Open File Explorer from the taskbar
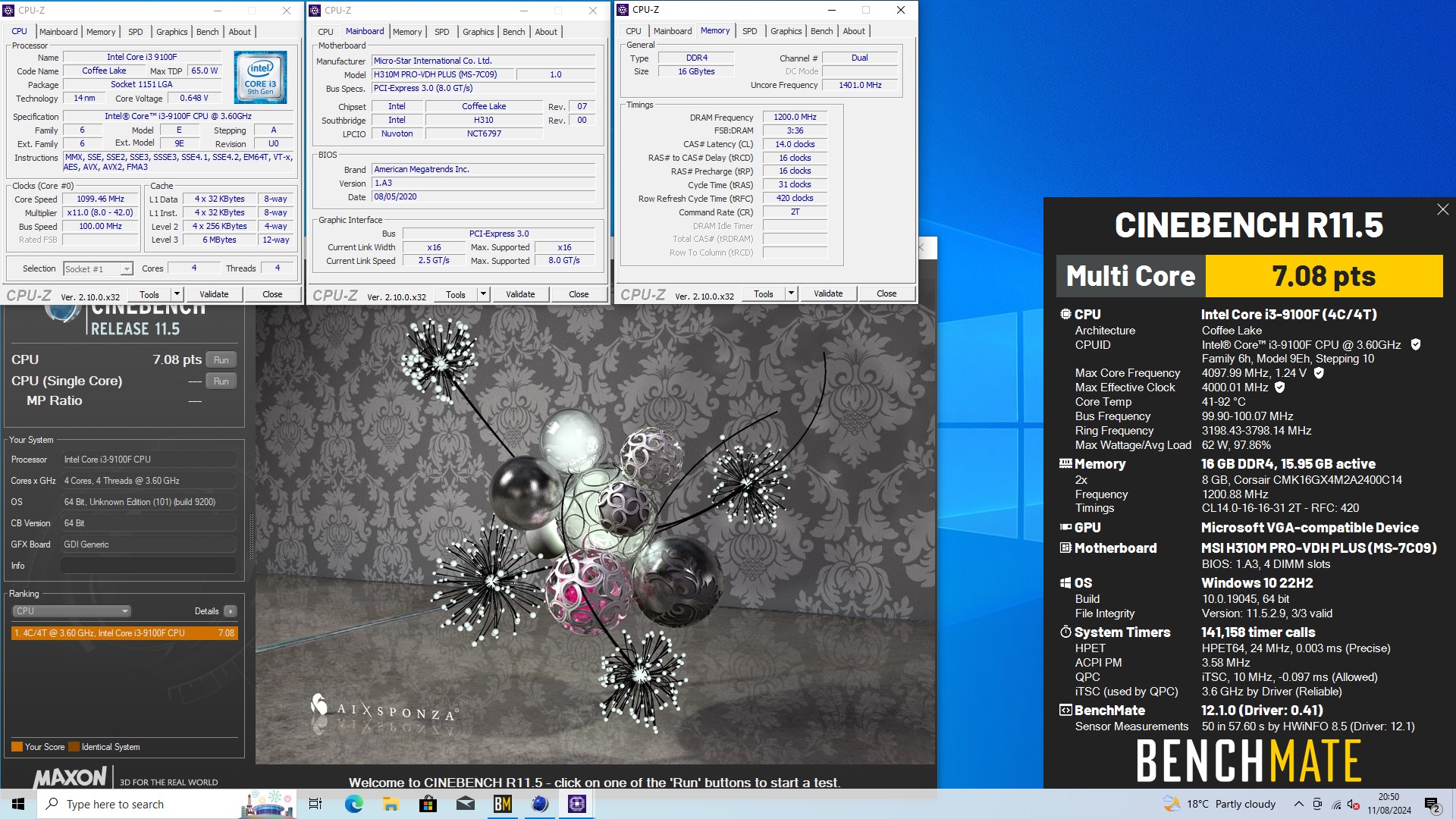The width and height of the screenshot is (1456, 819). click(x=391, y=804)
